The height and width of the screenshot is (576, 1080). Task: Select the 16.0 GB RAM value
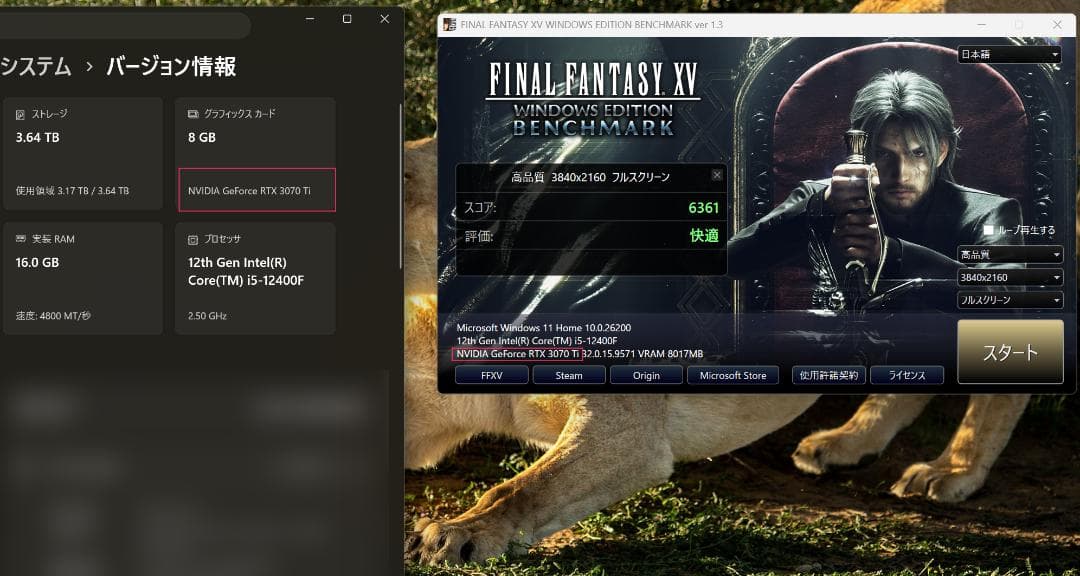pos(37,263)
